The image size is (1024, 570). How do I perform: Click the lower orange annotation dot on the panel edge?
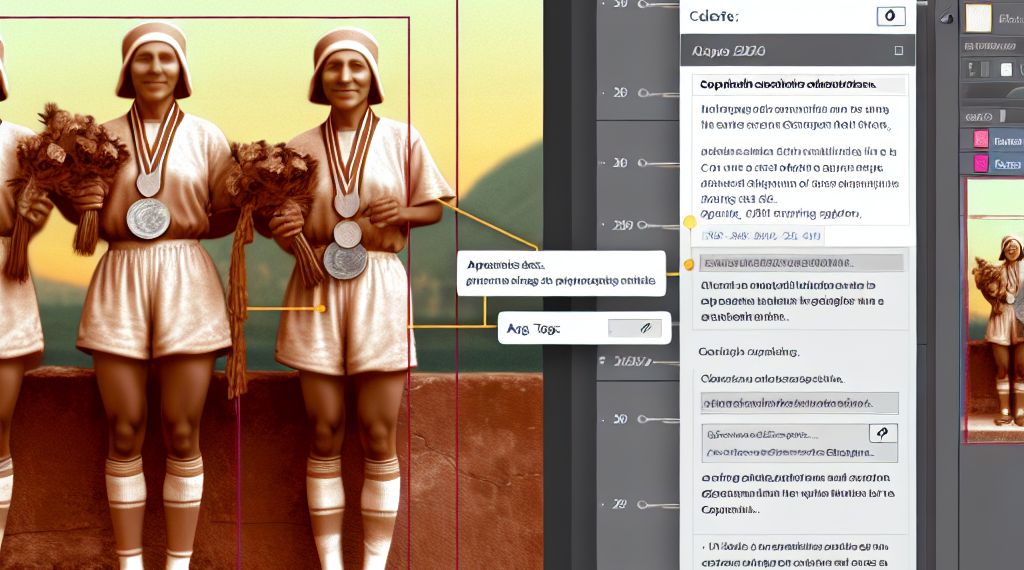tap(688, 264)
